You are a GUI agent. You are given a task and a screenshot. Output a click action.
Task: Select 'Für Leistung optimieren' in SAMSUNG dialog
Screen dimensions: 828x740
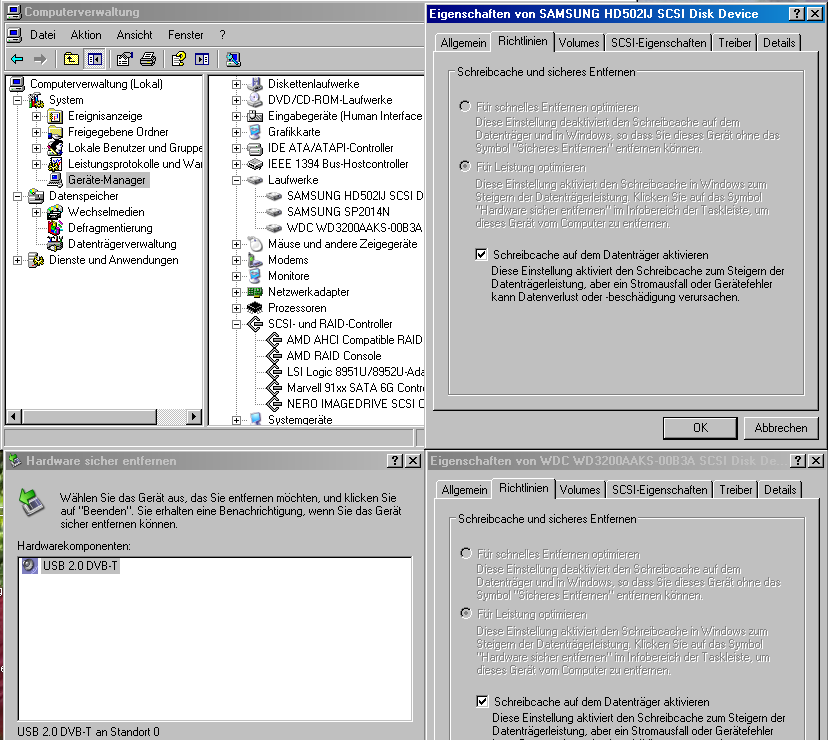465,167
